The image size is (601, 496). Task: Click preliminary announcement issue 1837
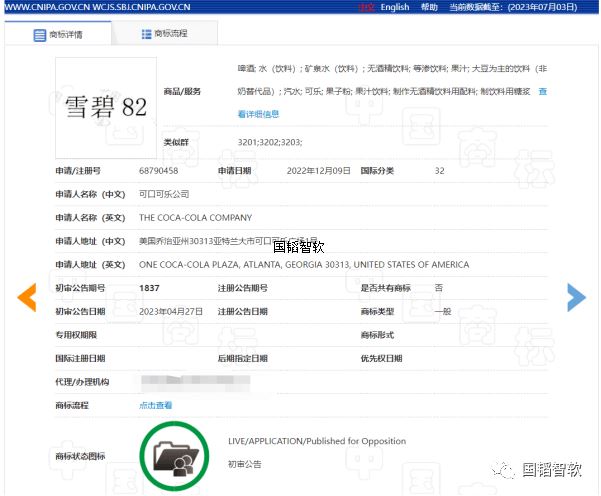tap(149, 288)
